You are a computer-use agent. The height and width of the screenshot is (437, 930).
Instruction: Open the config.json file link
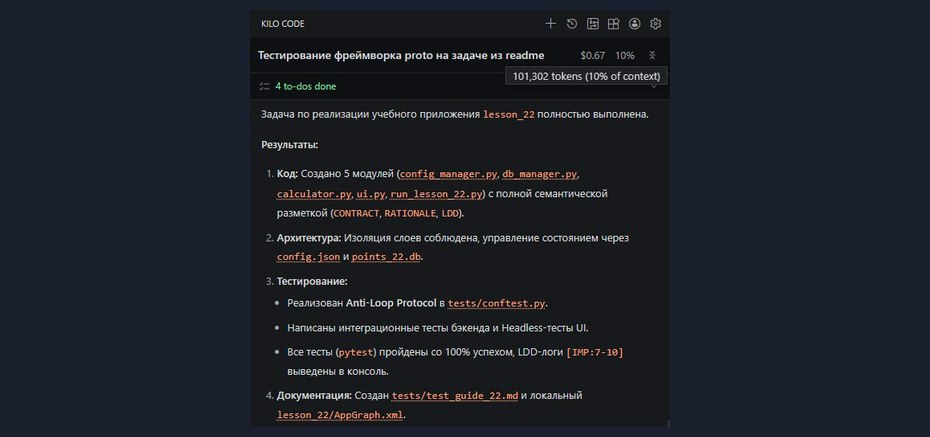[x=308, y=257]
